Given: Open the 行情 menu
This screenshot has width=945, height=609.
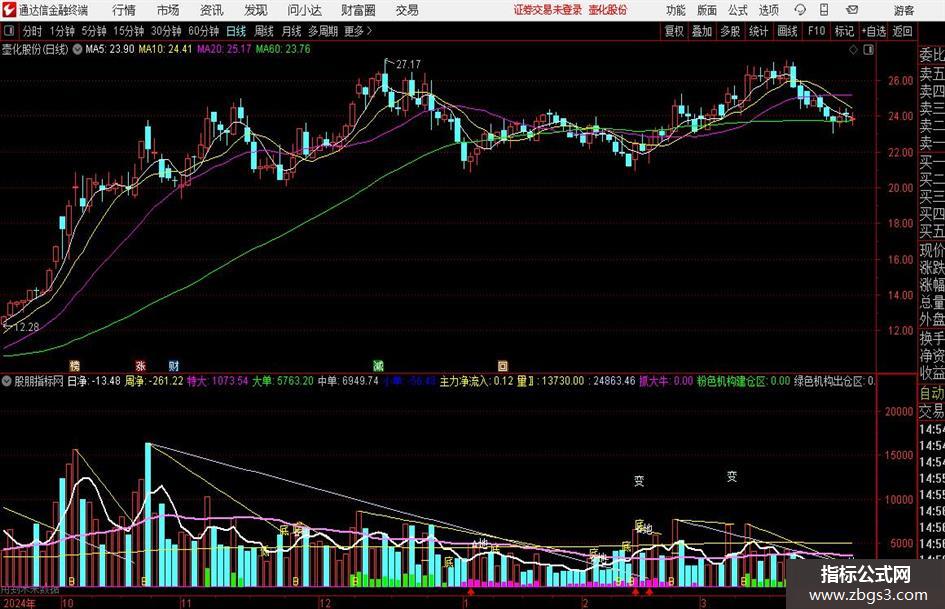Looking at the screenshot, I should 124,10.
